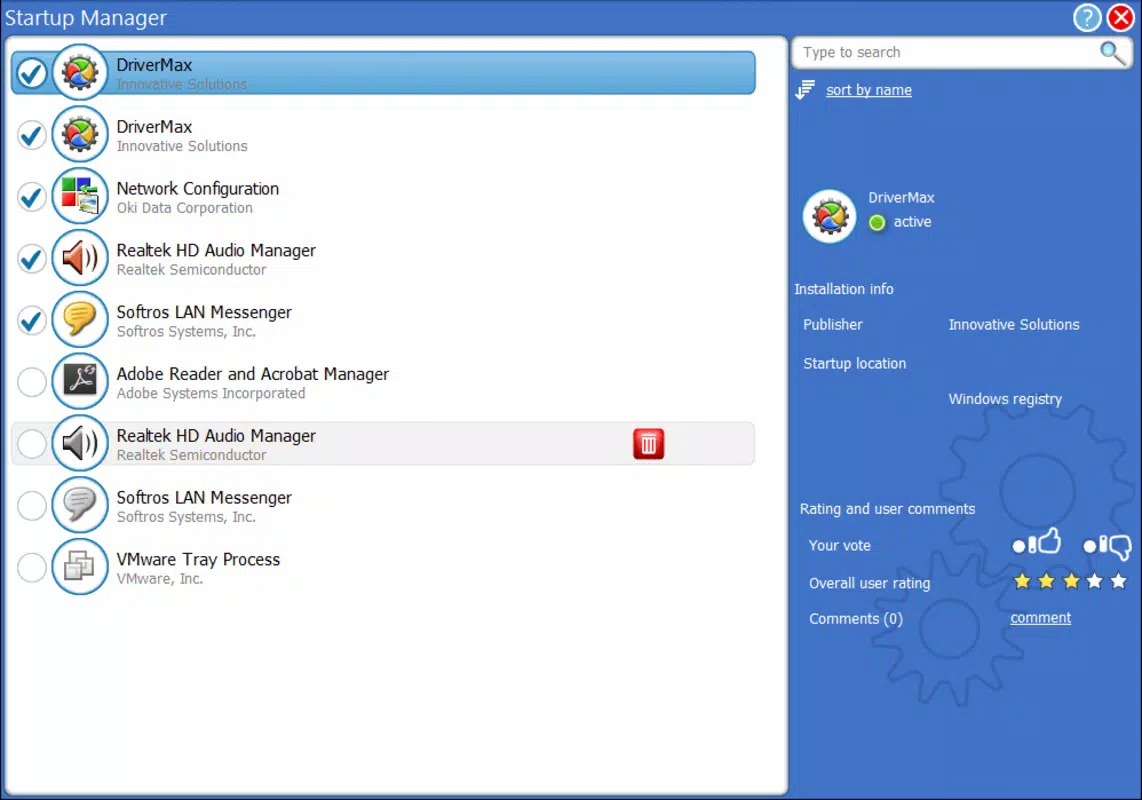Click the Overall user rating label
The width and height of the screenshot is (1142, 800).
tap(869, 584)
